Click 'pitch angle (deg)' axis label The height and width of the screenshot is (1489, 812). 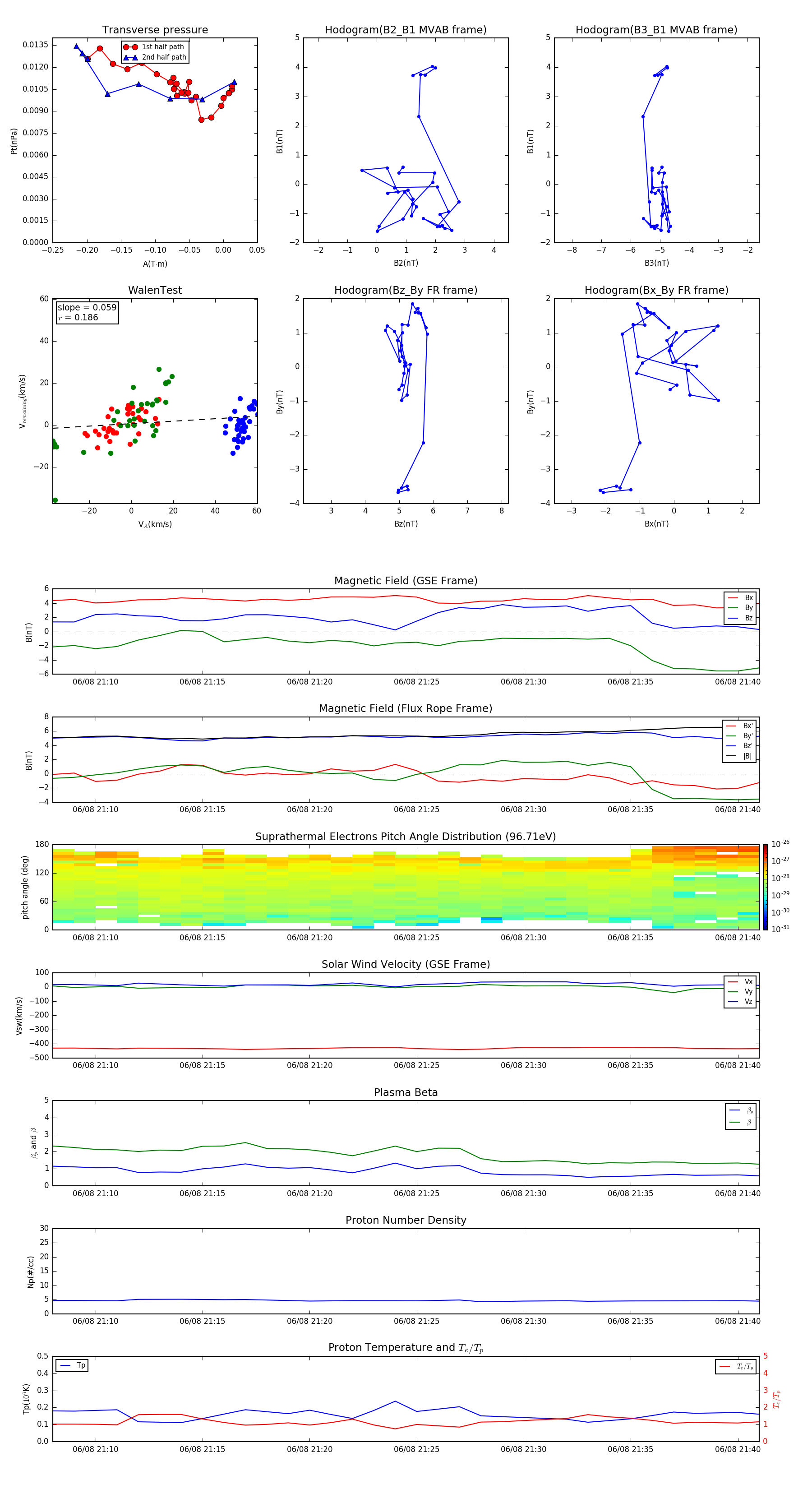tap(25, 887)
